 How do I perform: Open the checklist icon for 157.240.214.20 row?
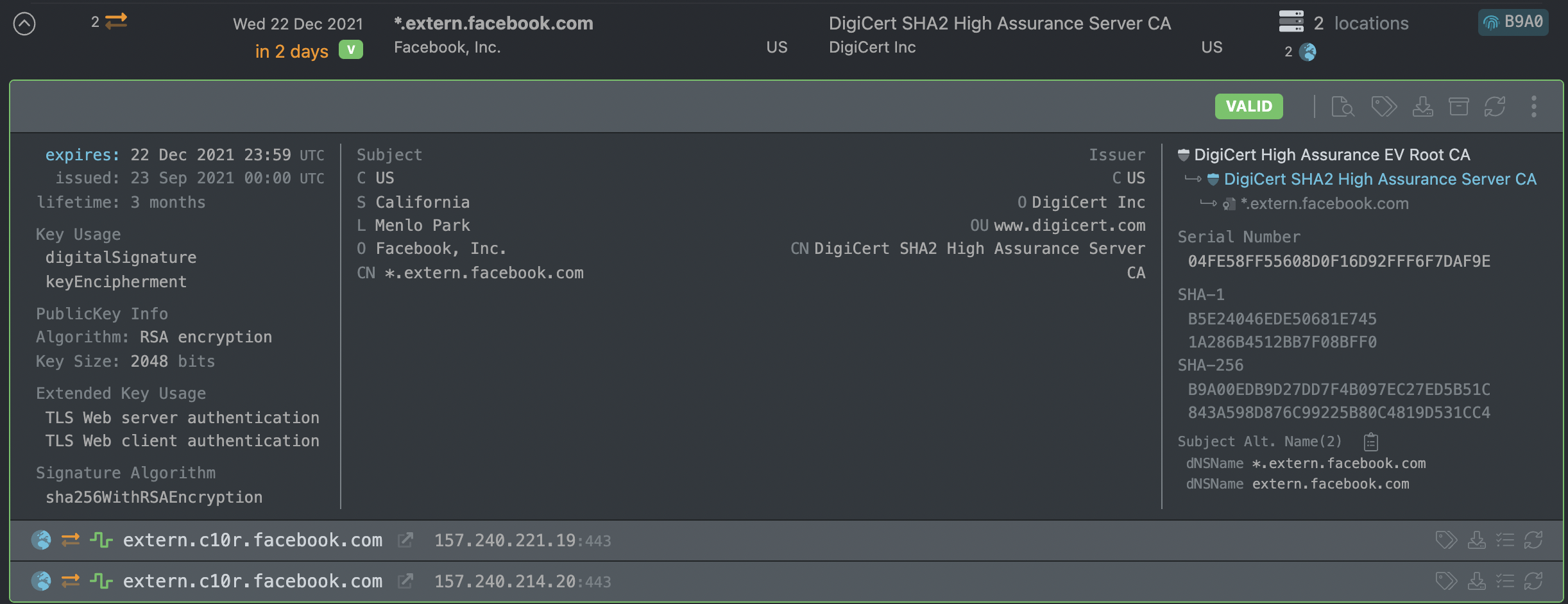tap(1504, 582)
